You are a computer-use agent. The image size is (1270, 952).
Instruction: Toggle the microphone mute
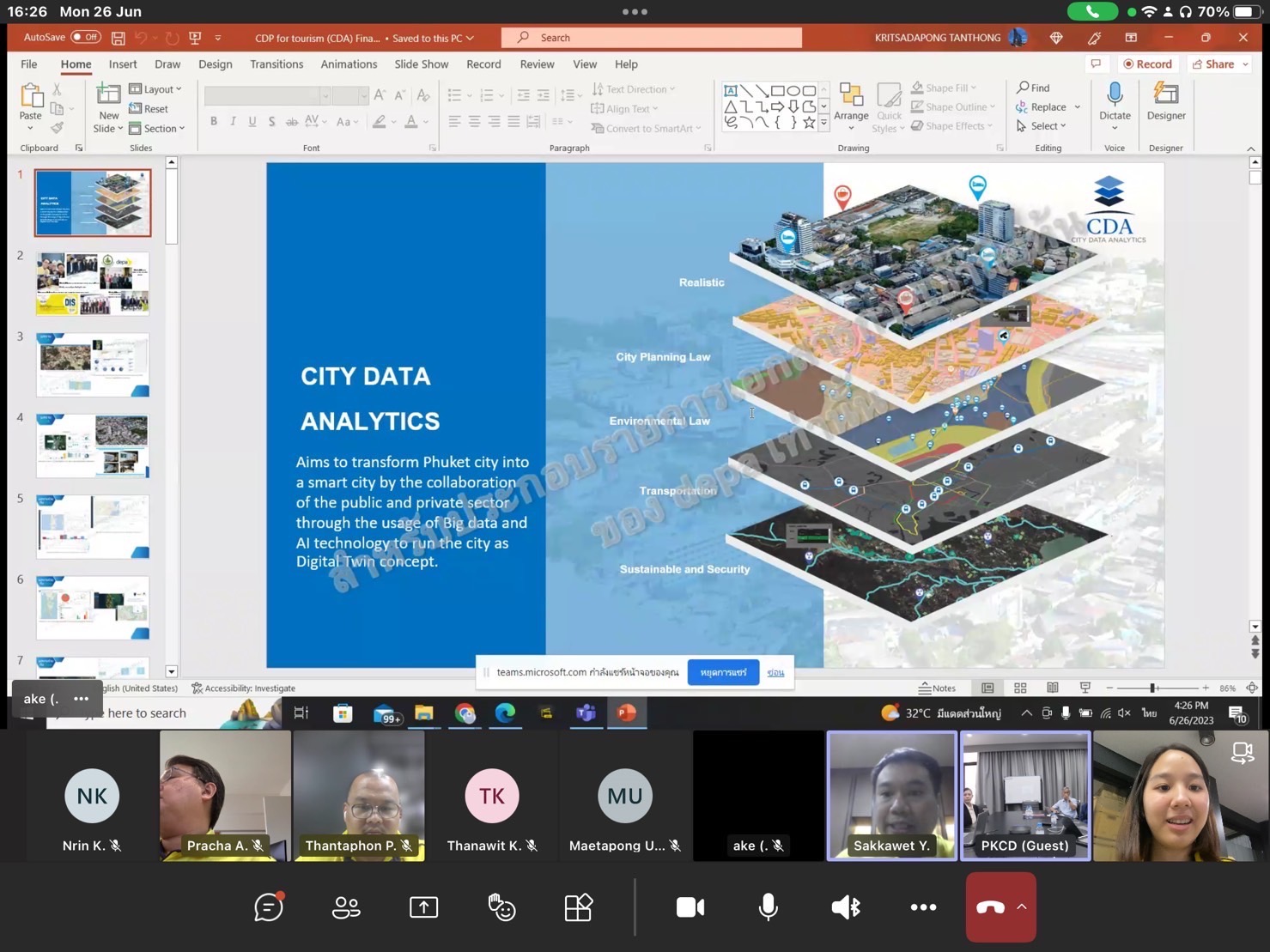point(769,907)
